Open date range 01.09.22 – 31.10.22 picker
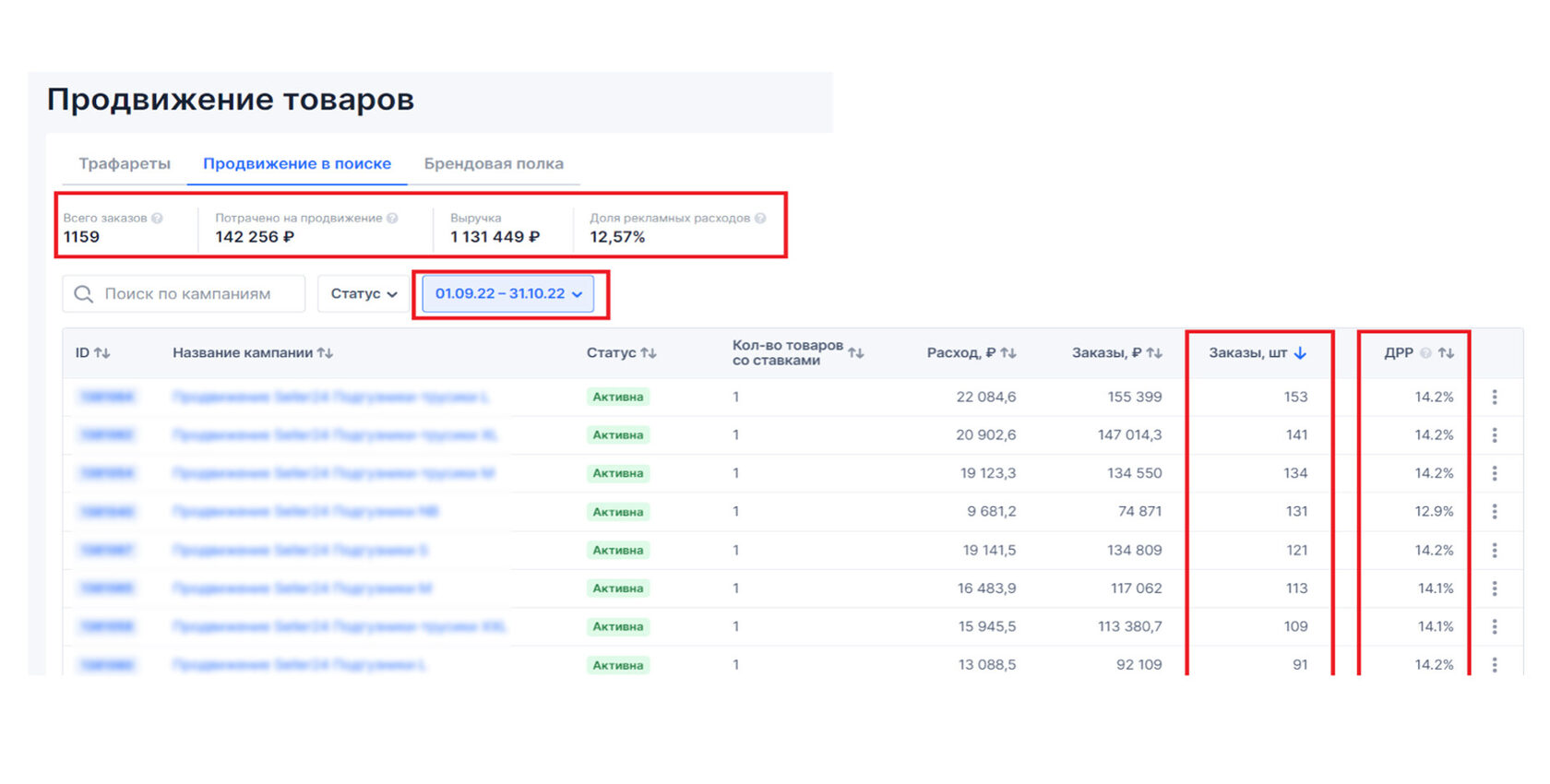 (x=508, y=293)
